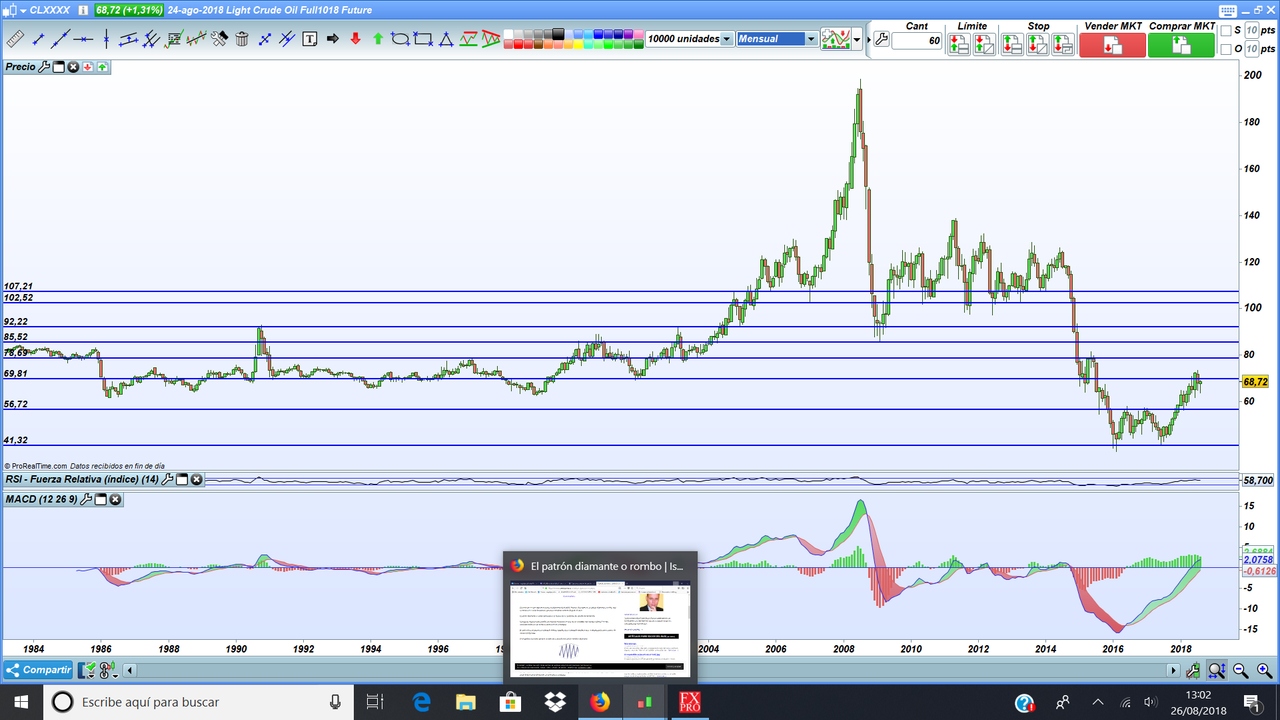Close the RSI indicator panel
Screen dimensions: 1280x720
196,480
